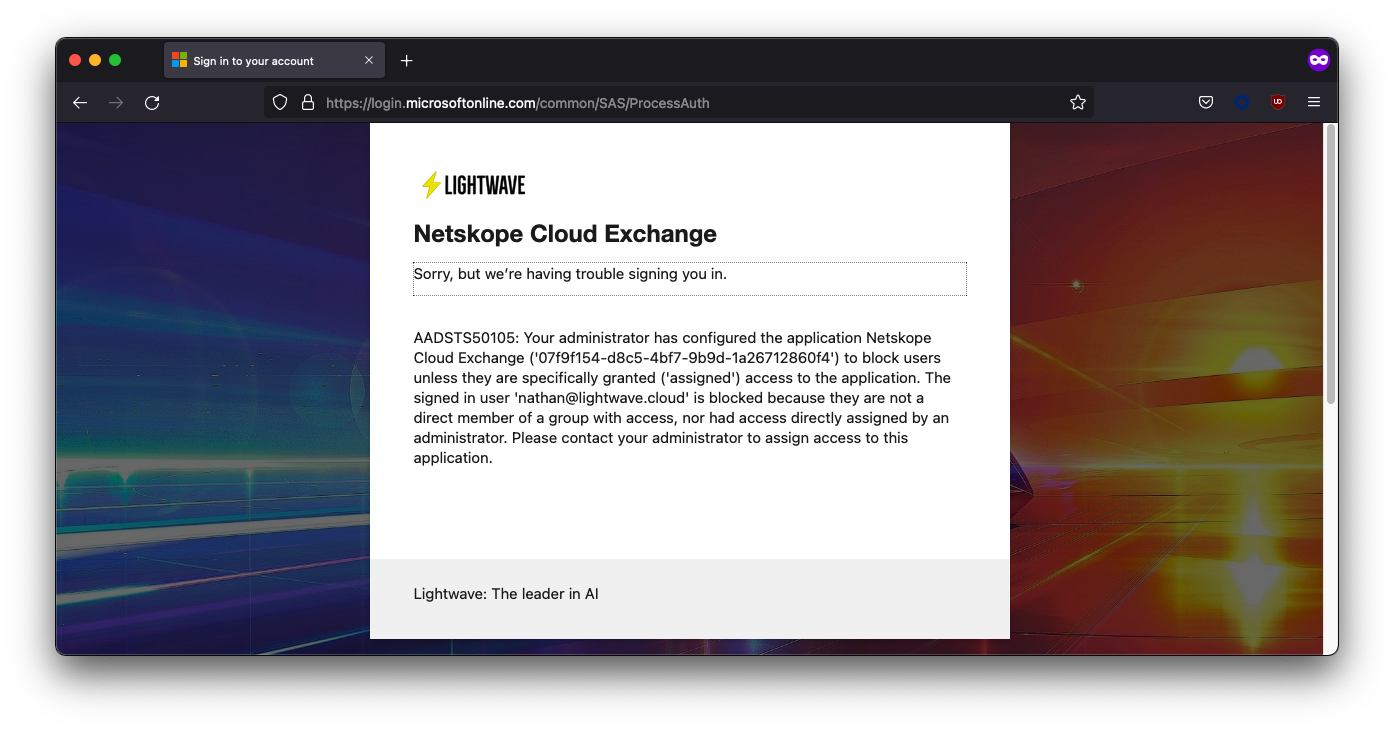Open the Firefox hamburger application menu
This screenshot has height=729, width=1394.
(1314, 102)
